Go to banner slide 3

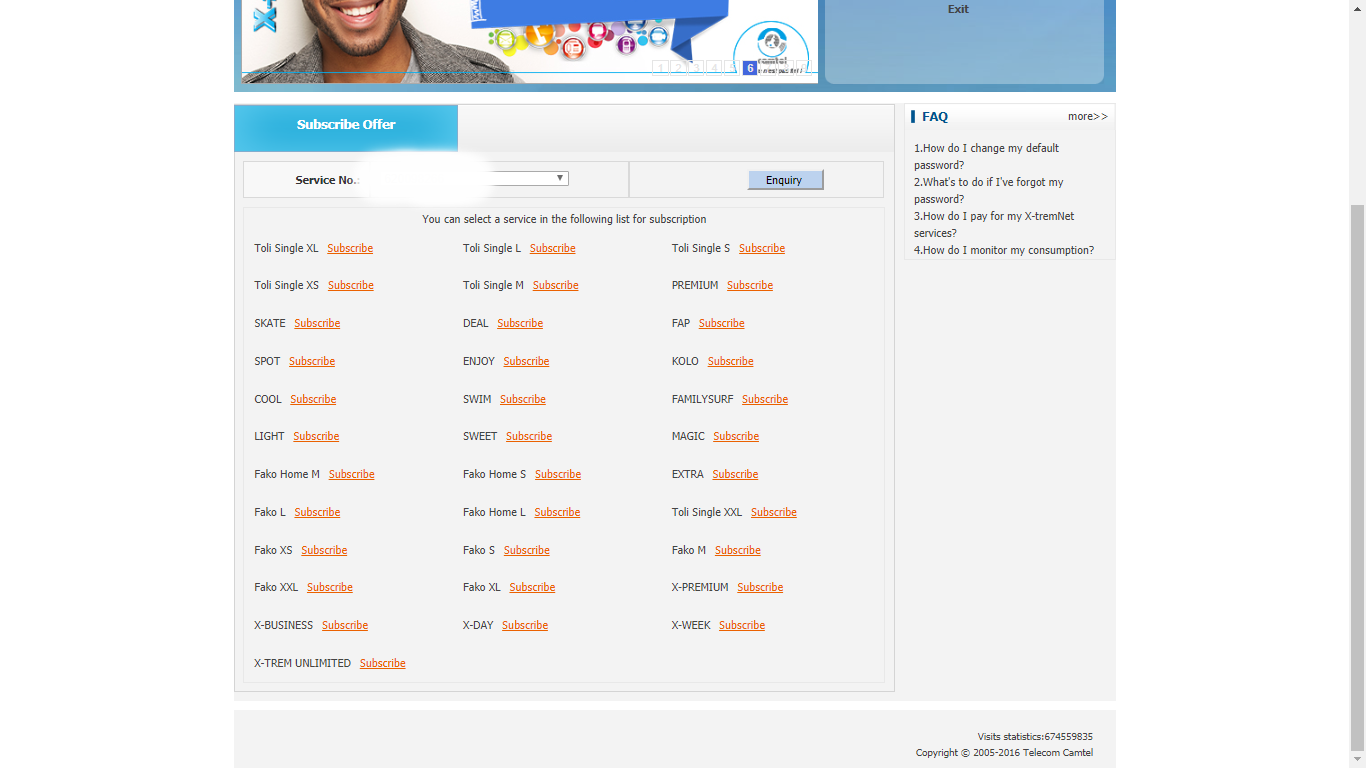pos(696,68)
